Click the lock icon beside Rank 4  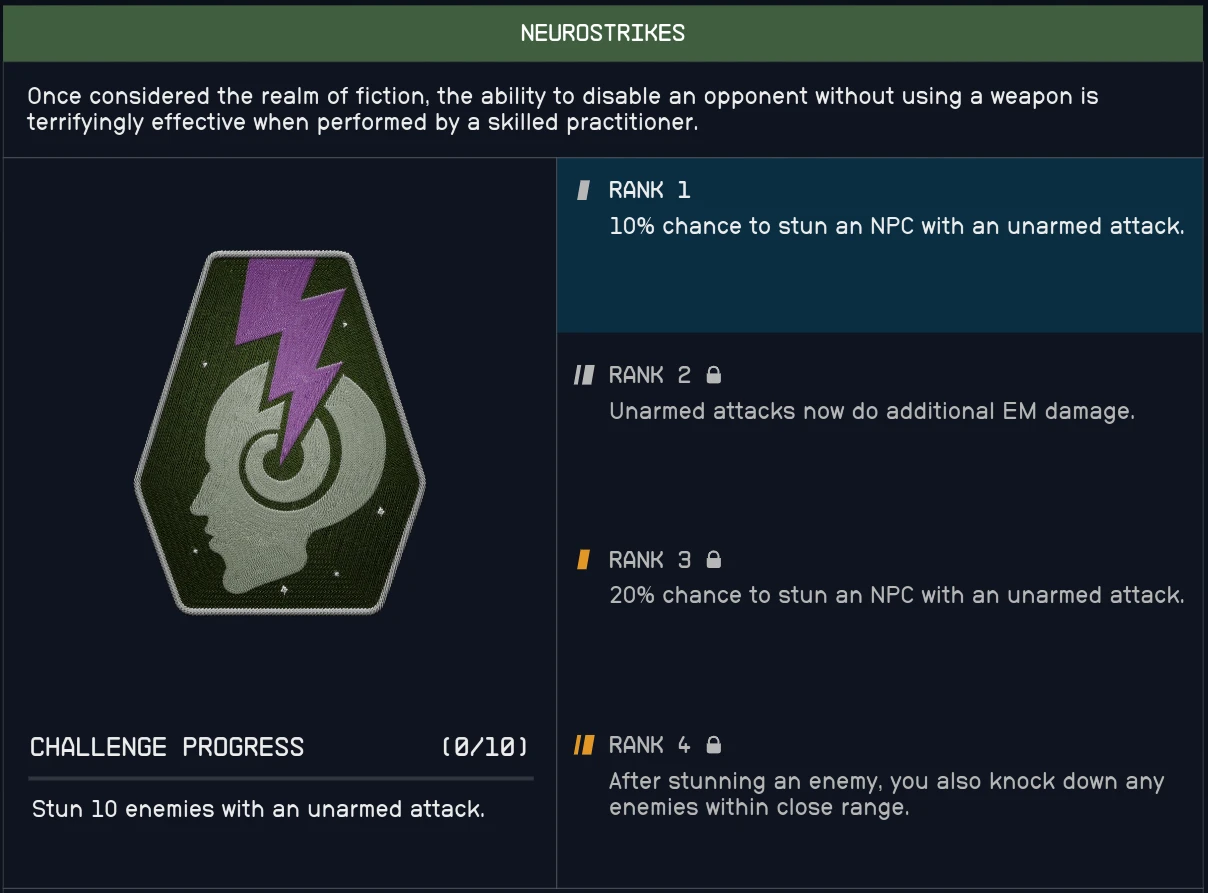pos(714,745)
